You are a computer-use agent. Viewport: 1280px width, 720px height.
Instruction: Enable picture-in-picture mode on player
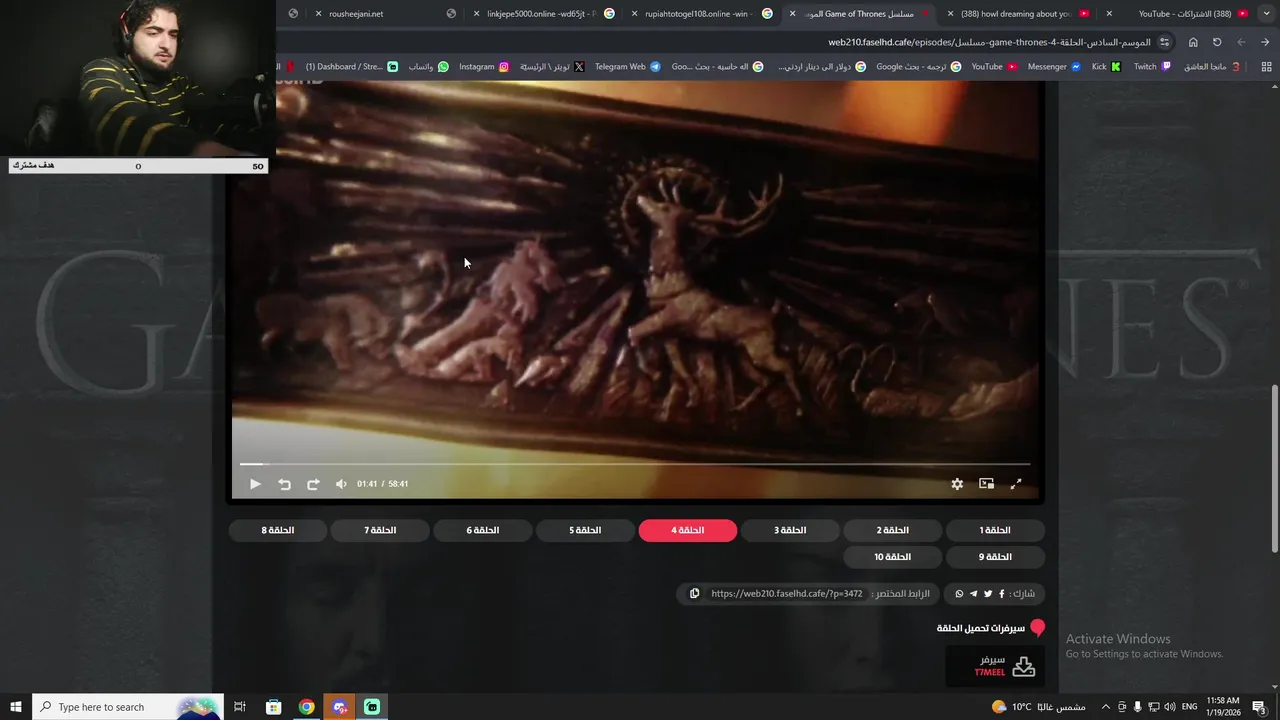point(986,484)
